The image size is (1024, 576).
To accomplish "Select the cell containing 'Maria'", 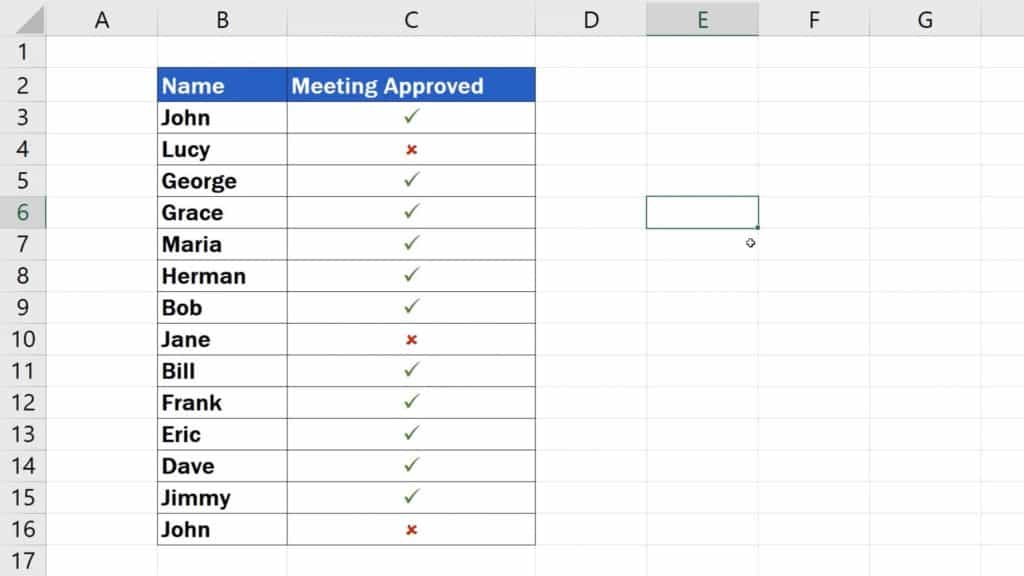I will click(222, 244).
